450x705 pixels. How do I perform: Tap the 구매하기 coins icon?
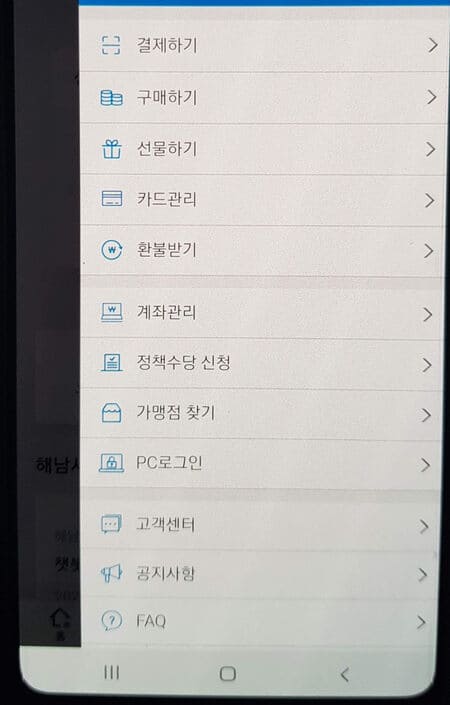[x=111, y=98]
